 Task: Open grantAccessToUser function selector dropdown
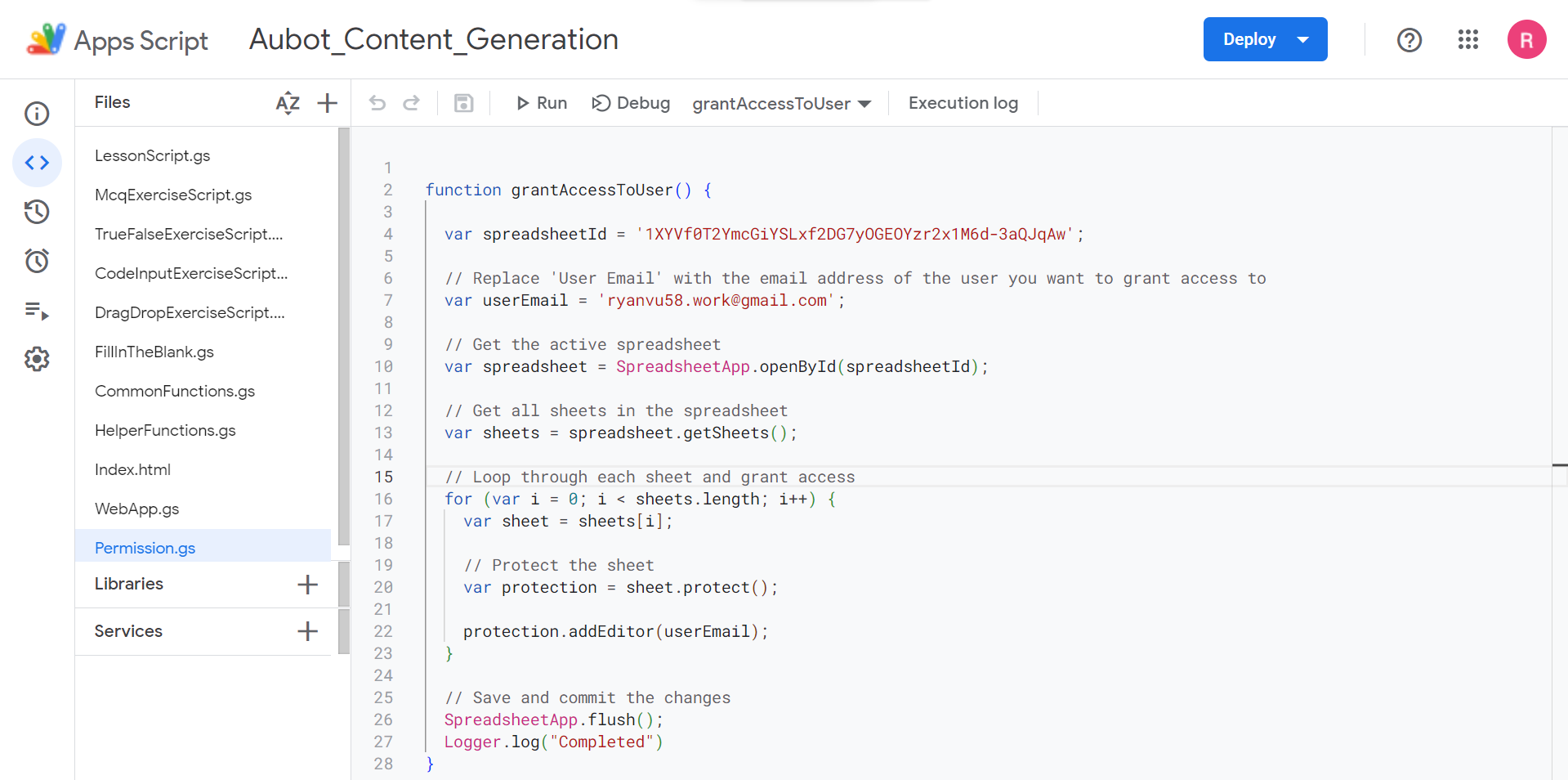pyautogui.click(x=781, y=104)
